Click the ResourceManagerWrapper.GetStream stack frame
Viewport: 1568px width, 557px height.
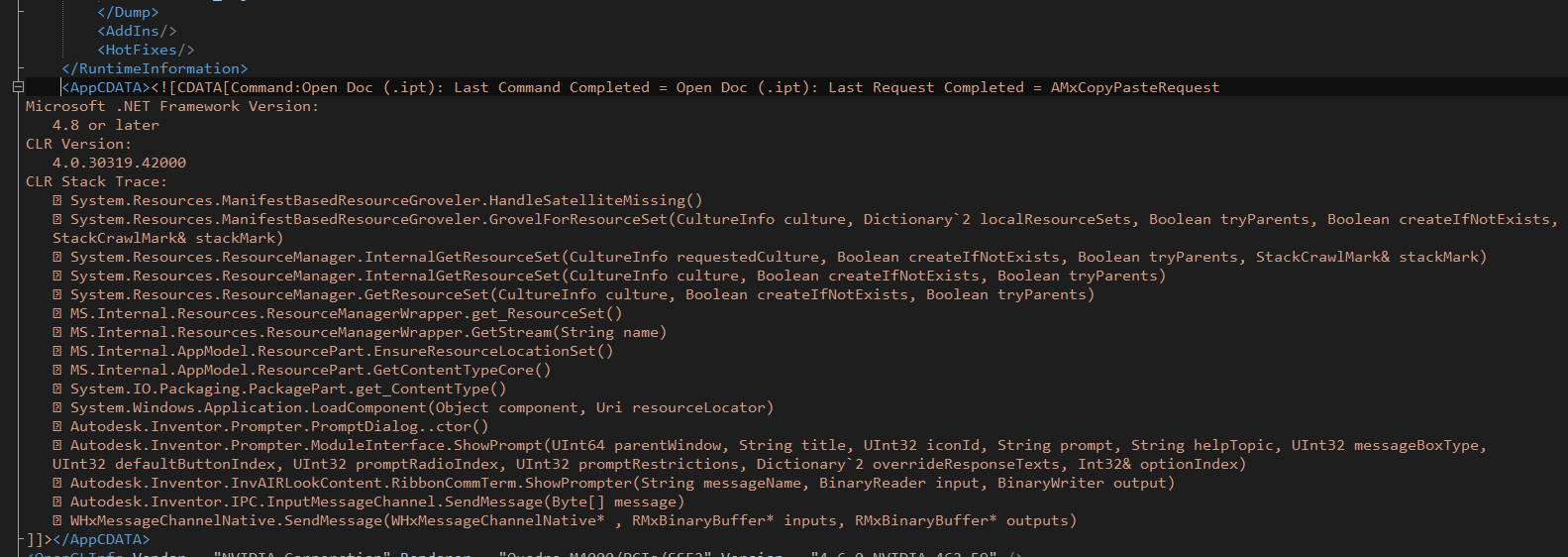(367, 332)
